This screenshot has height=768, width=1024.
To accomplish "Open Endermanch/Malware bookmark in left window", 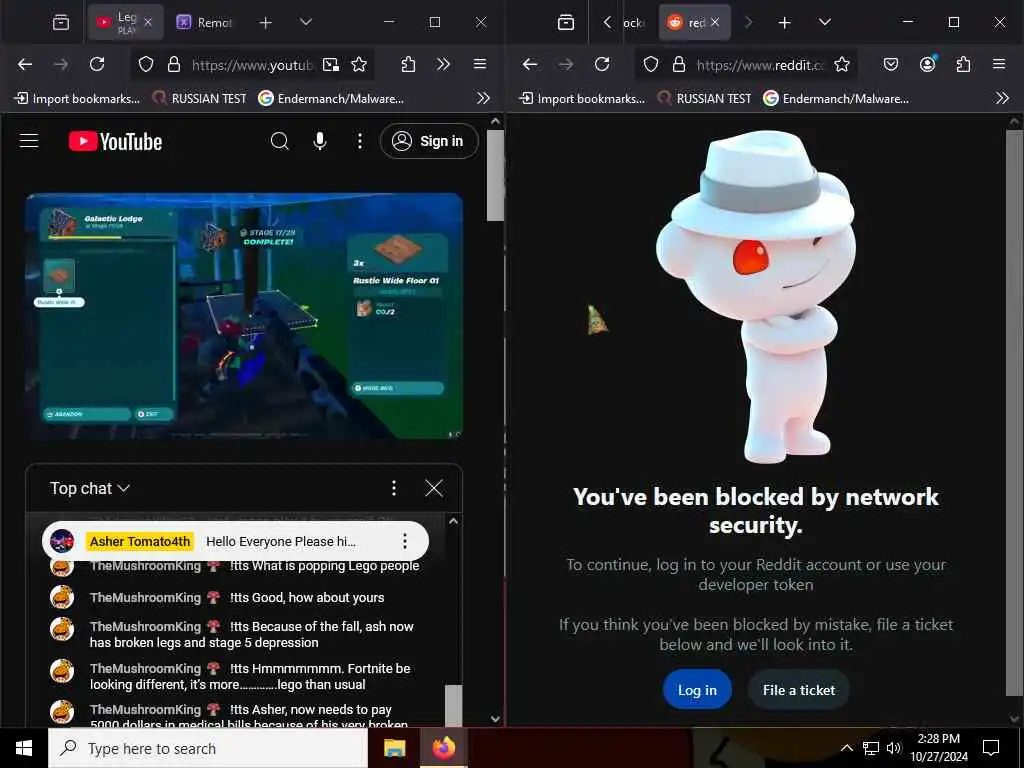I will 331,99.
